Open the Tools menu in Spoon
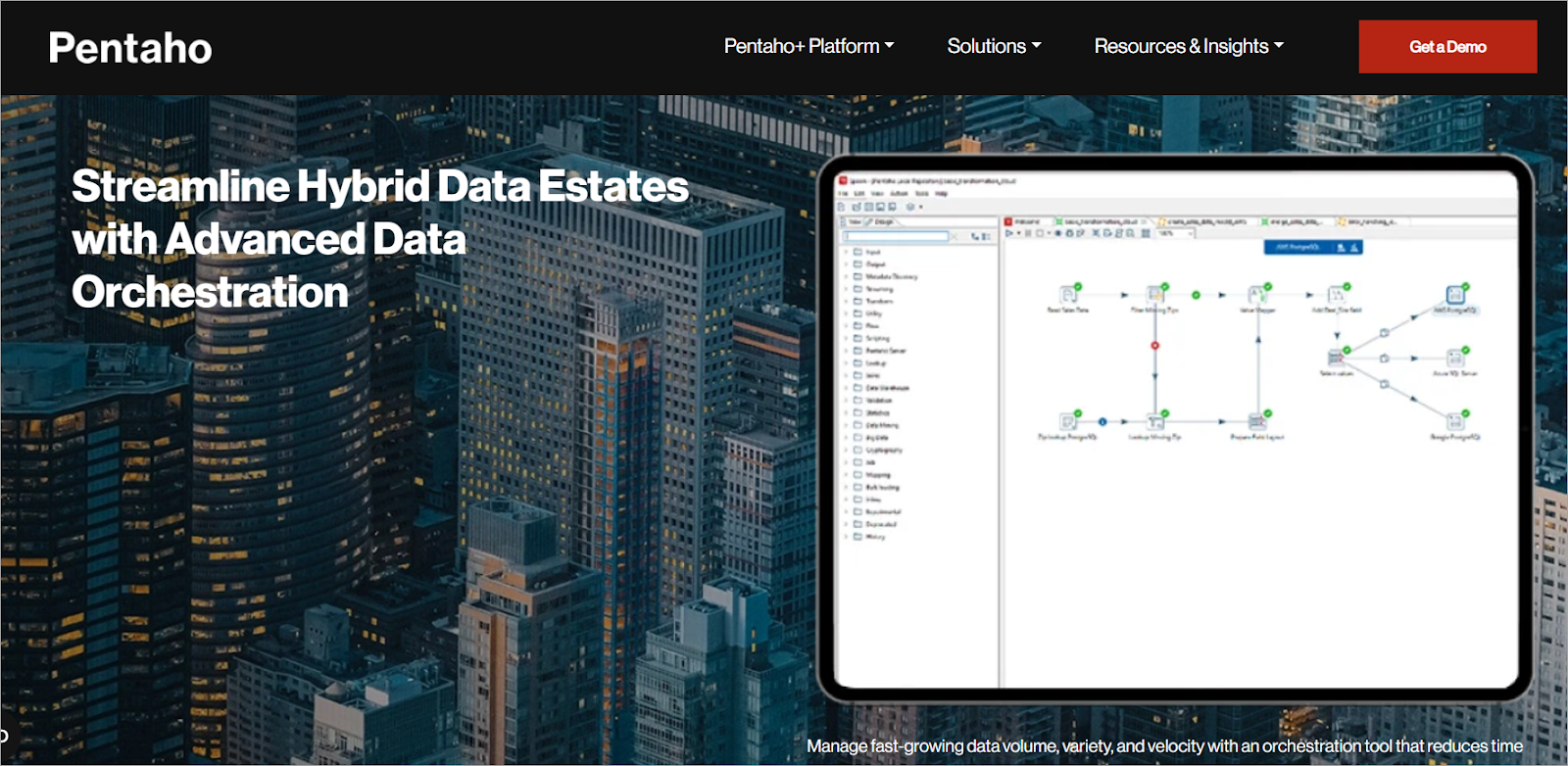Screen dimensions: 1568x766 pyautogui.click(x=922, y=194)
